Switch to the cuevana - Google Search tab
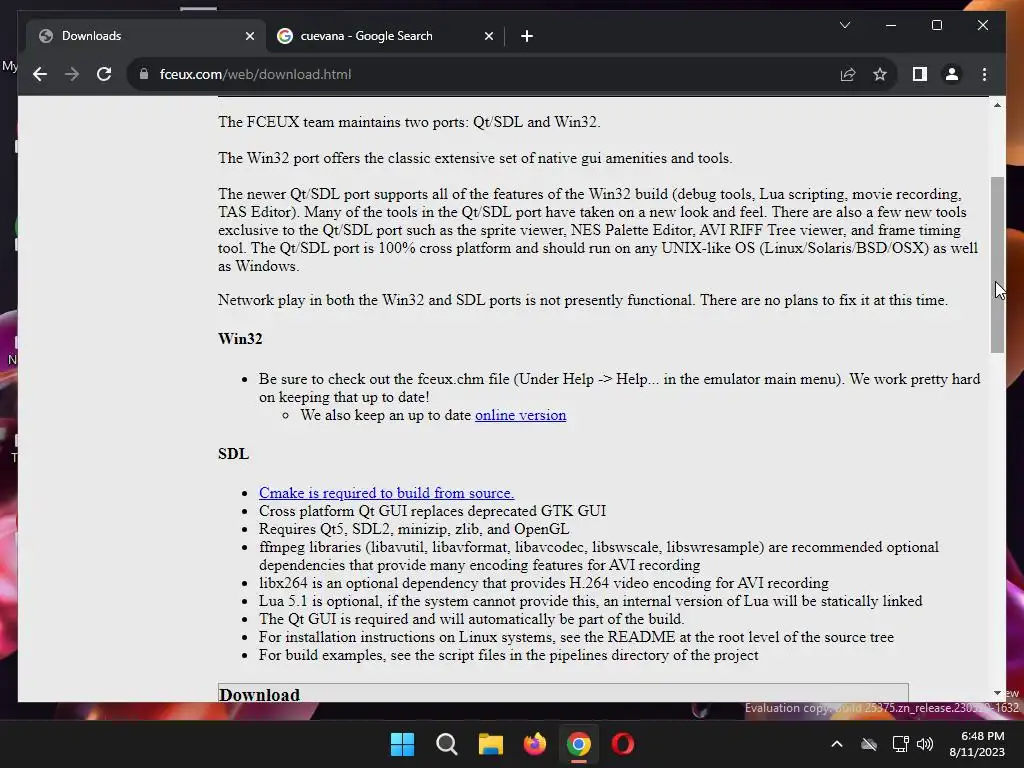Viewport: 1024px width, 768px height. 385,36
